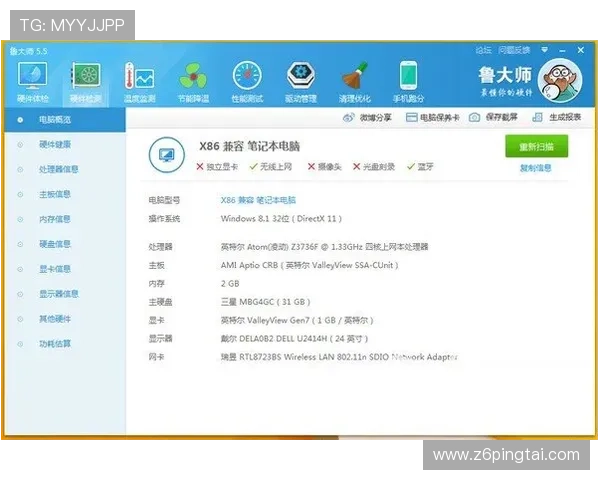600x480 pixels.
Task: Click the 清理优化 broom icon
Action: [355, 78]
